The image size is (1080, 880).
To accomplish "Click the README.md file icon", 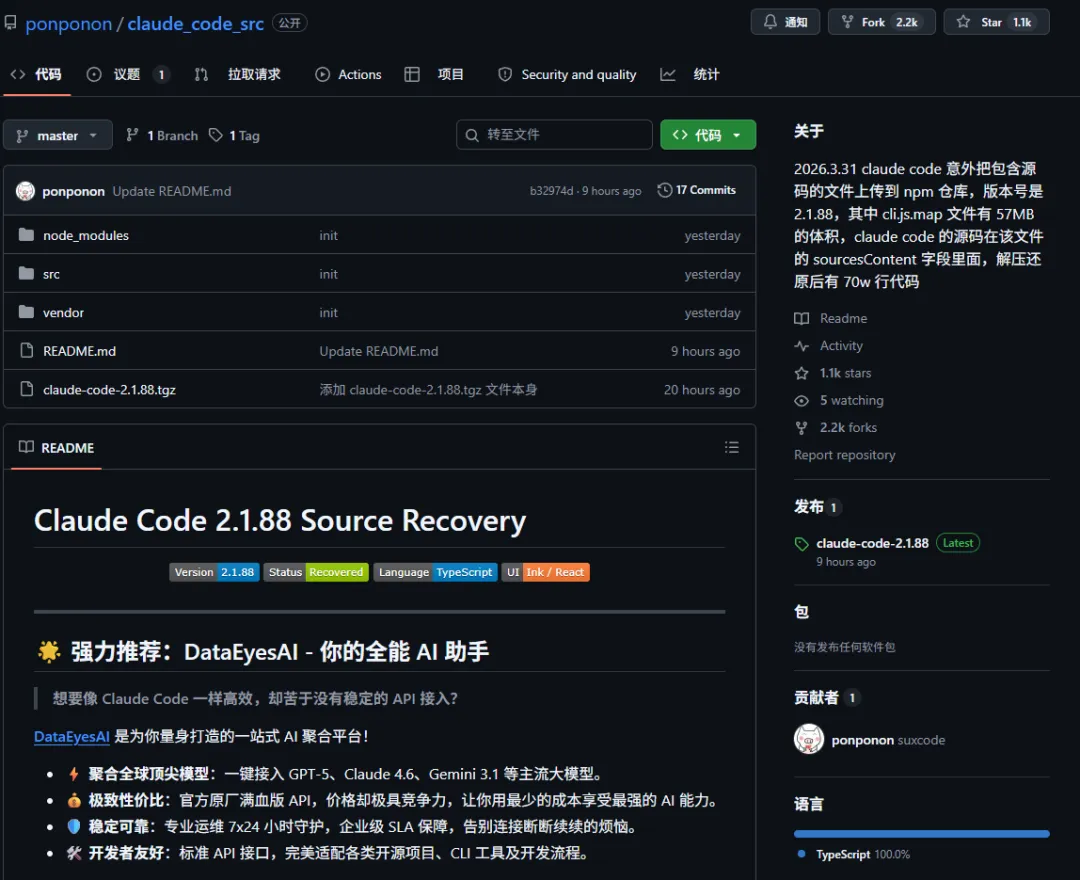I will [x=26, y=350].
